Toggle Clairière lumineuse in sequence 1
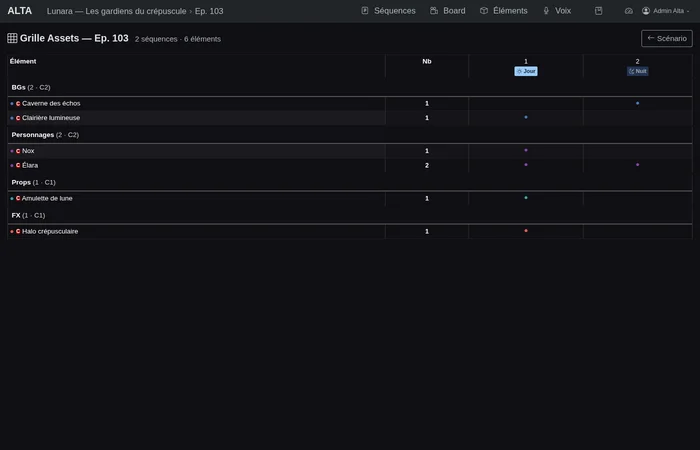This screenshot has width=700, height=450. tap(526, 117)
